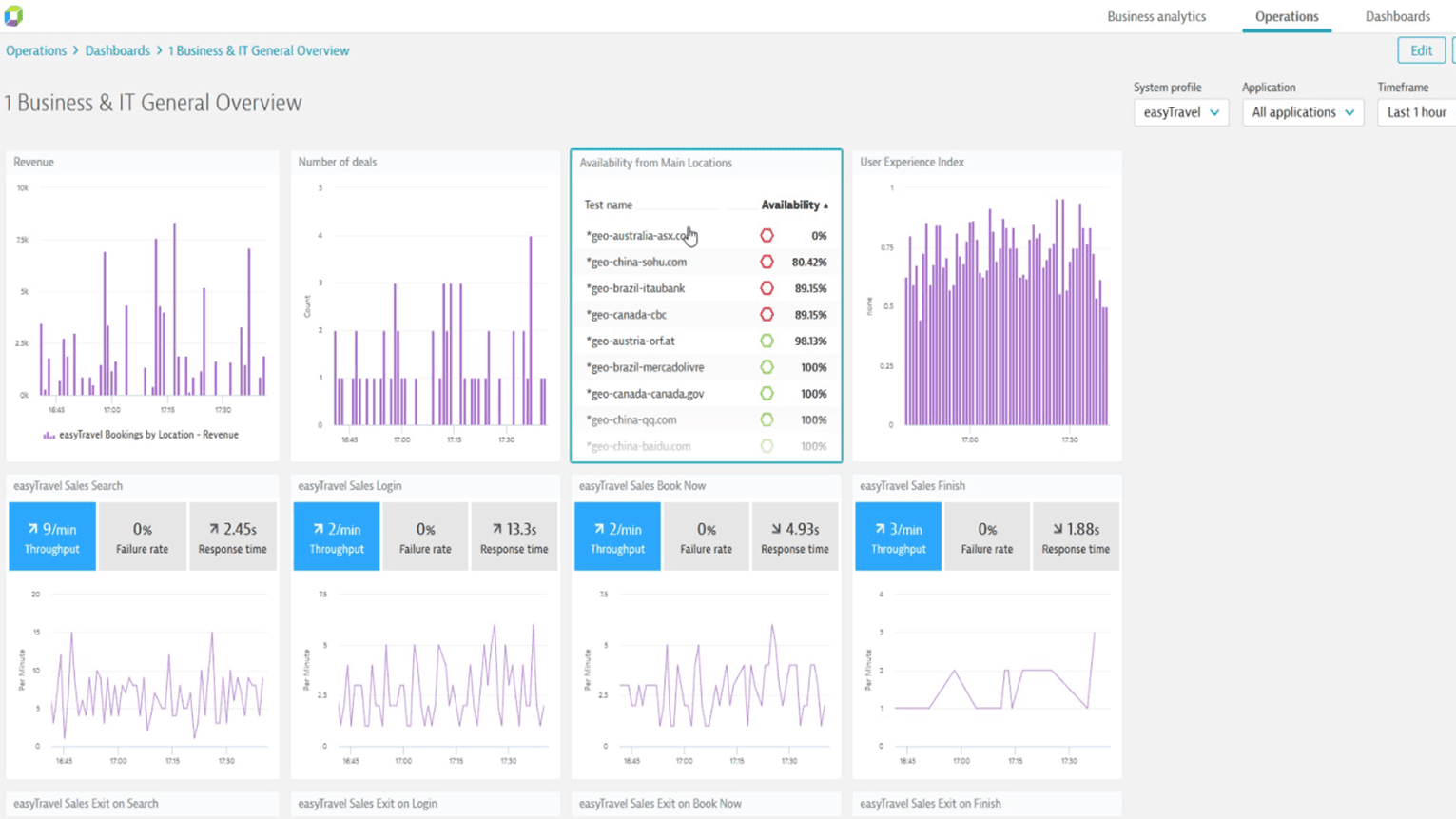
Task: Click the easyTravel Sales Login title
Action: (350, 486)
